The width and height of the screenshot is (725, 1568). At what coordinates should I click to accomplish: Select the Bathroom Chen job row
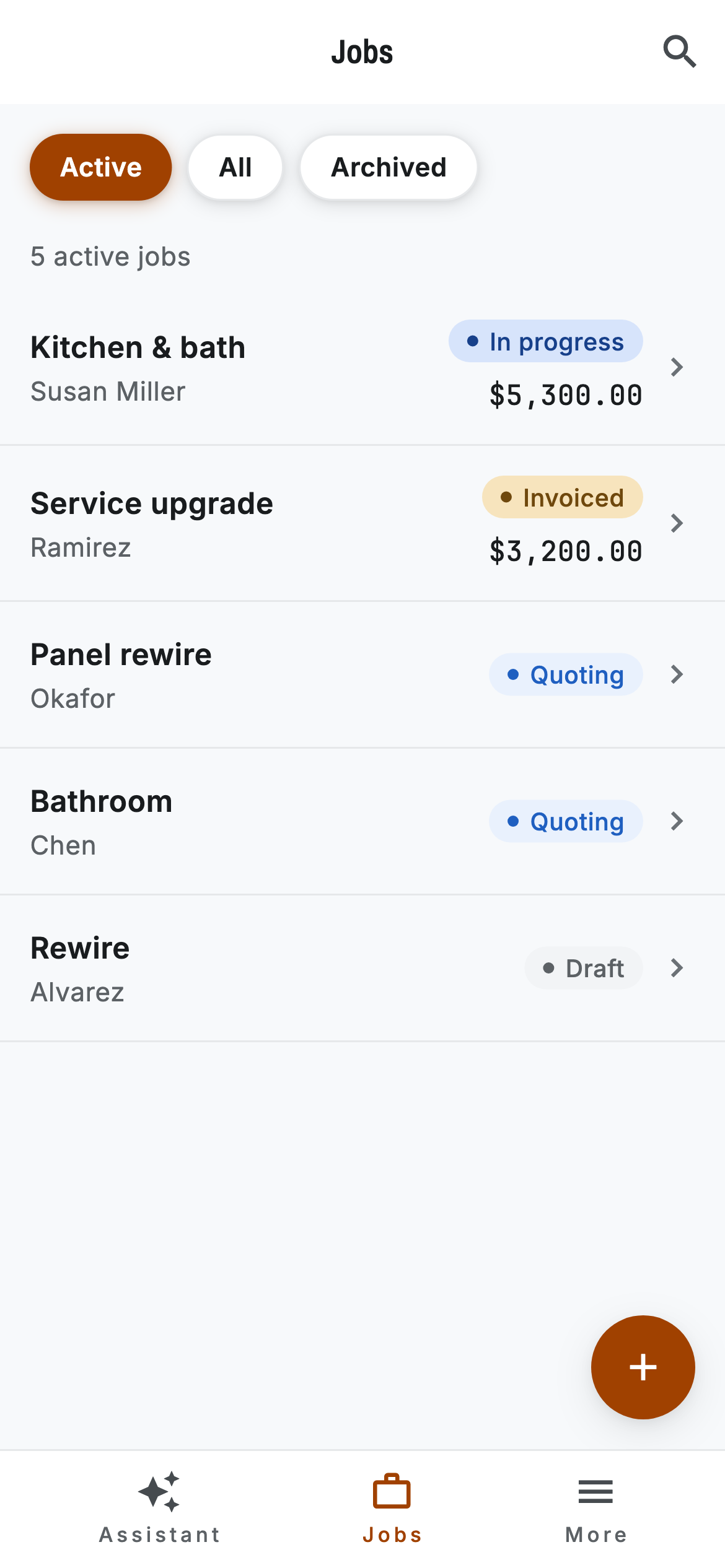[x=362, y=822]
